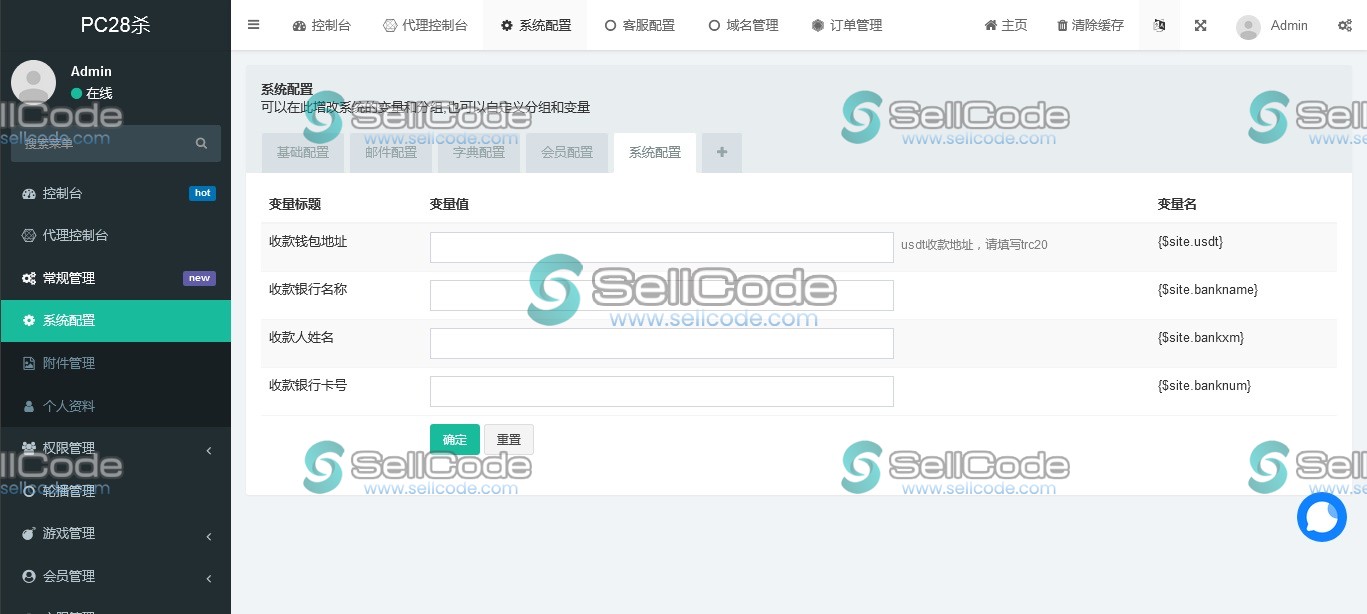This screenshot has width=1367, height=614.
Task: Click the {$site.banknum} variable name
Action: (x=1204, y=386)
